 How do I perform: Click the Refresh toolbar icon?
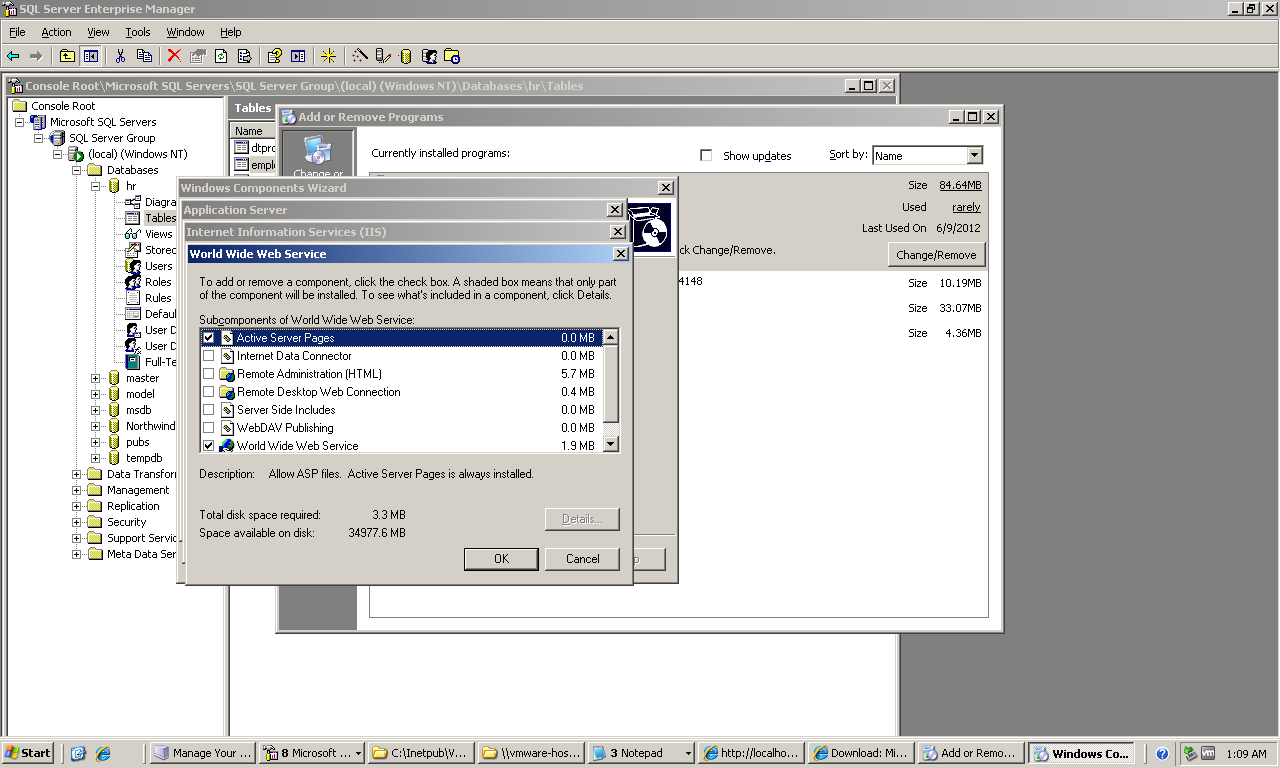[x=221, y=56]
